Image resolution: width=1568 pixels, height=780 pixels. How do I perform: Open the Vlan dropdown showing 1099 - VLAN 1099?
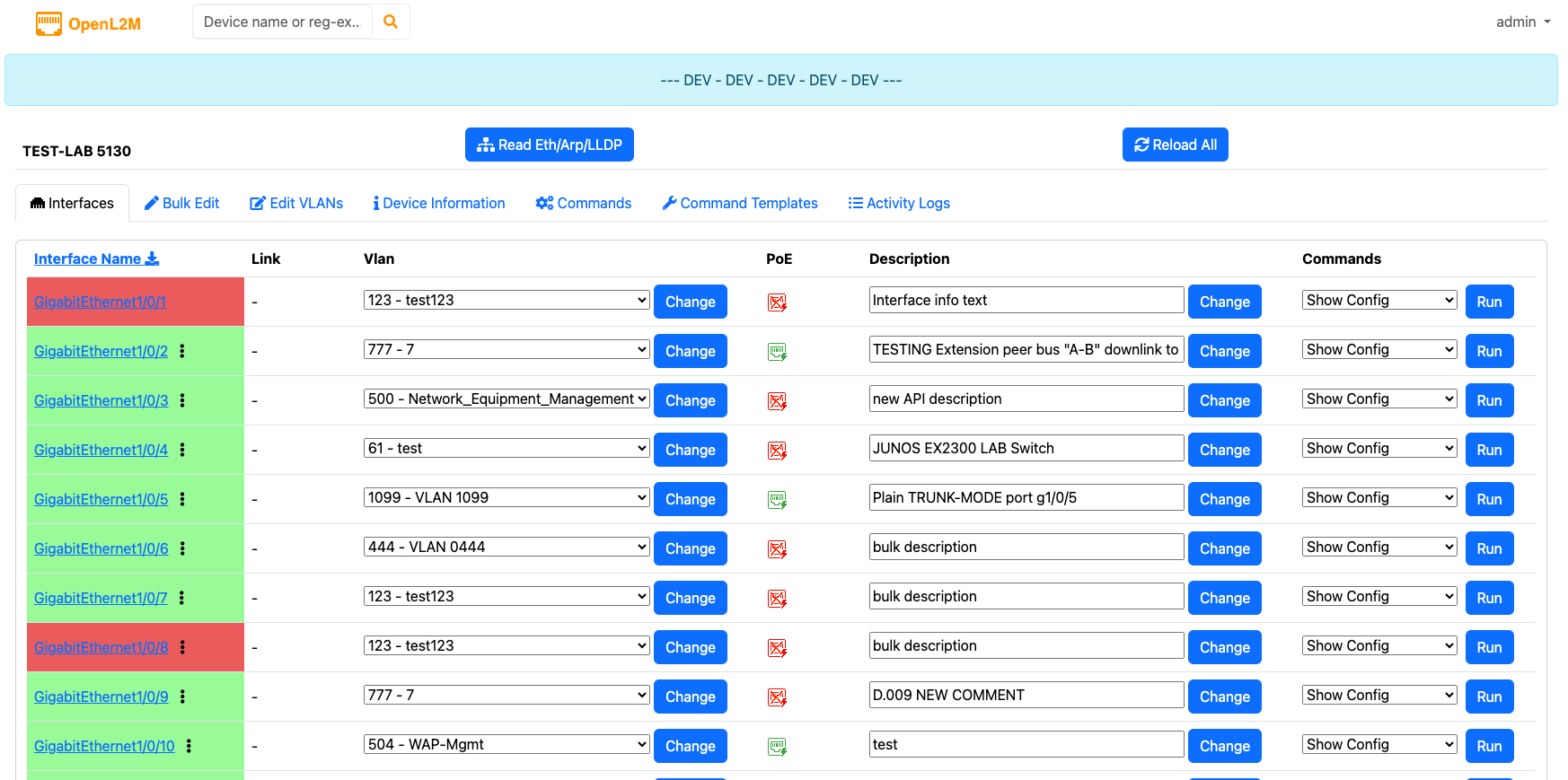[x=507, y=497]
